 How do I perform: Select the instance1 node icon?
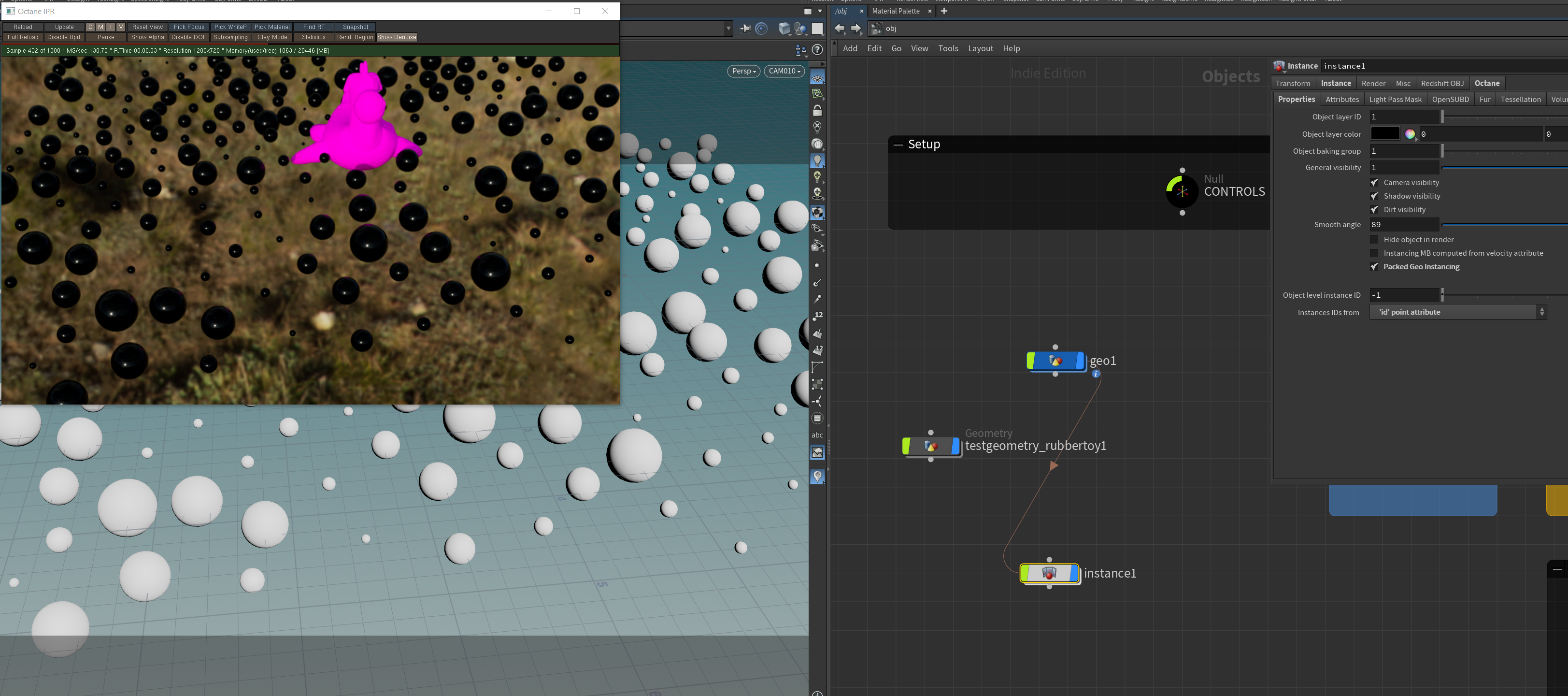1049,573
